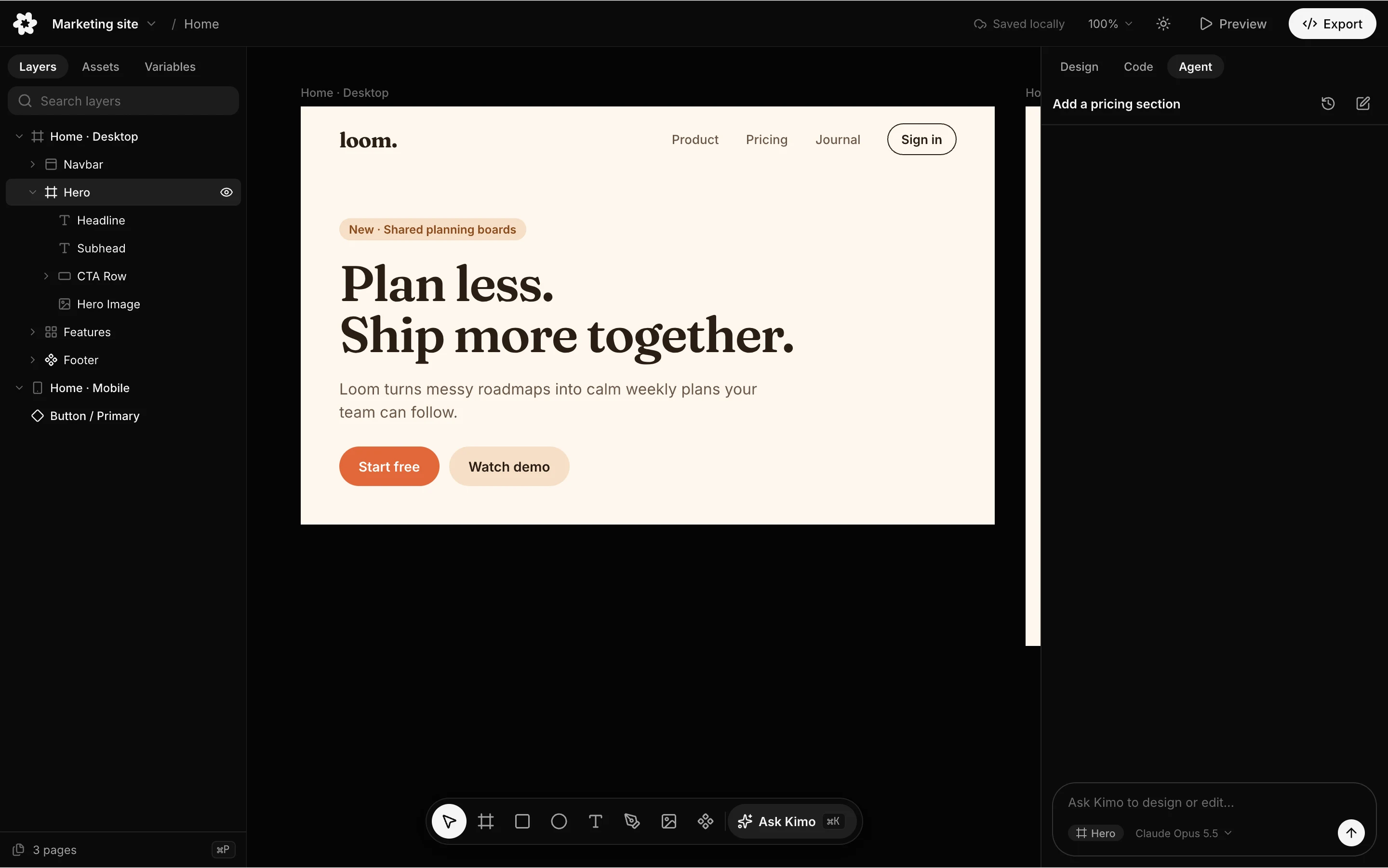Select the Hero Image layer

pyautogui.click(x=123, y=304)
